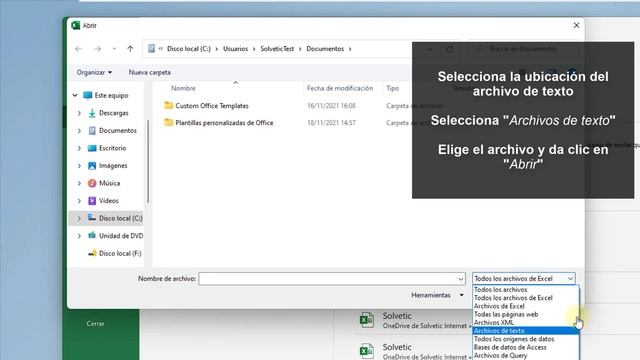The height and width of the screenshot is (360, 640).
Task: Expand Escritorio tree node chevron
Action: click(79, 148)
